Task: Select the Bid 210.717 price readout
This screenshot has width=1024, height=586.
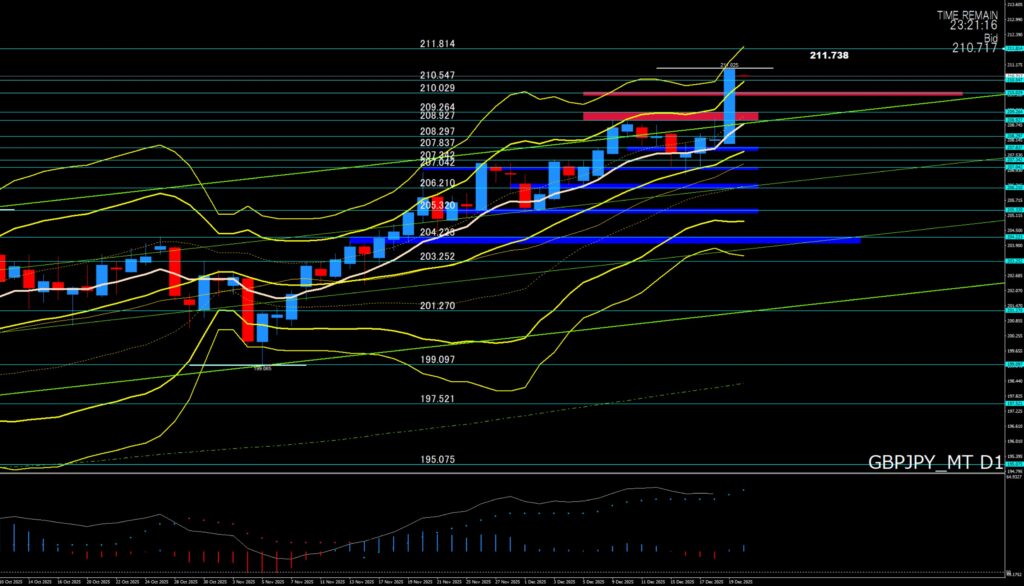Action: coord(973,47)
